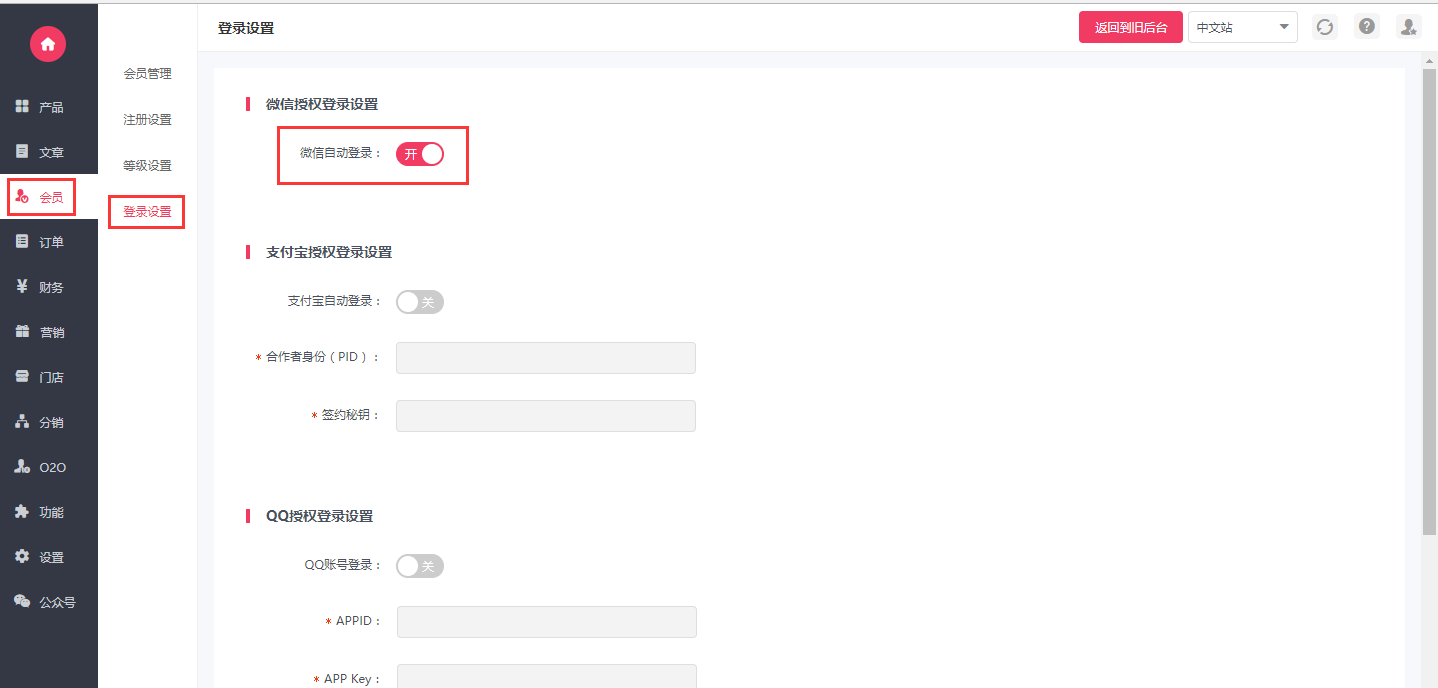1438x688 pixels.
Task: Click the 公众号 WeChat icon
Action: 22,602
